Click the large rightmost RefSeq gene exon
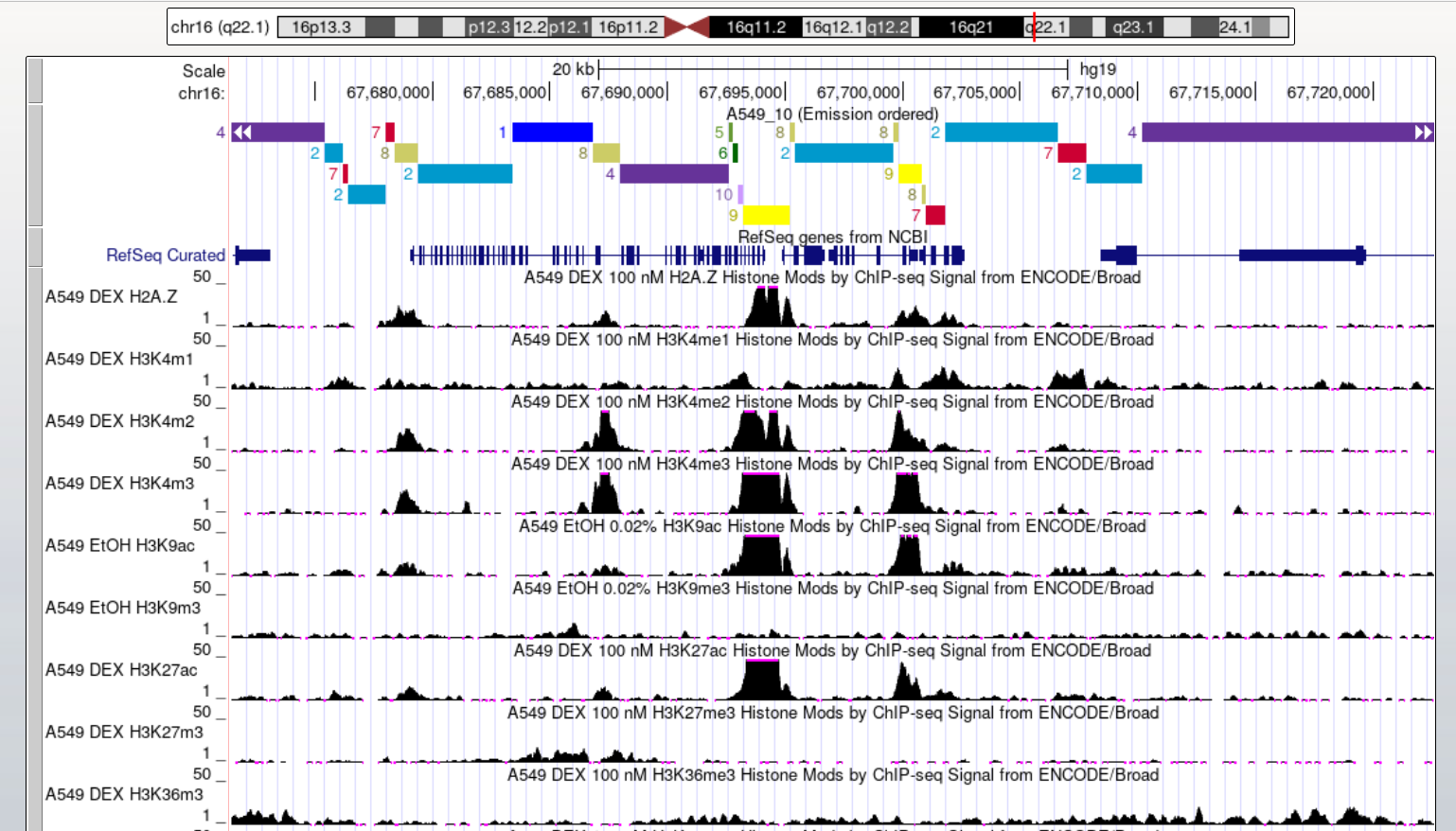 1302,255
